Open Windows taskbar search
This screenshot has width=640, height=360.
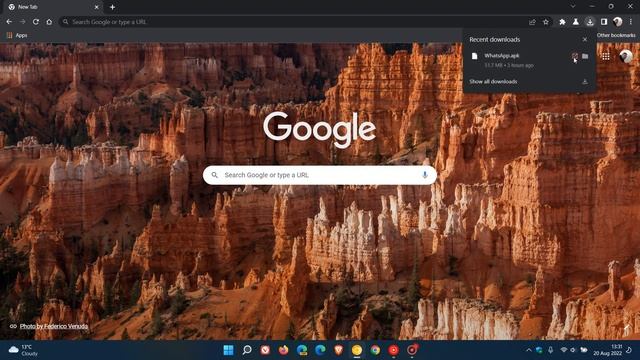247,350
